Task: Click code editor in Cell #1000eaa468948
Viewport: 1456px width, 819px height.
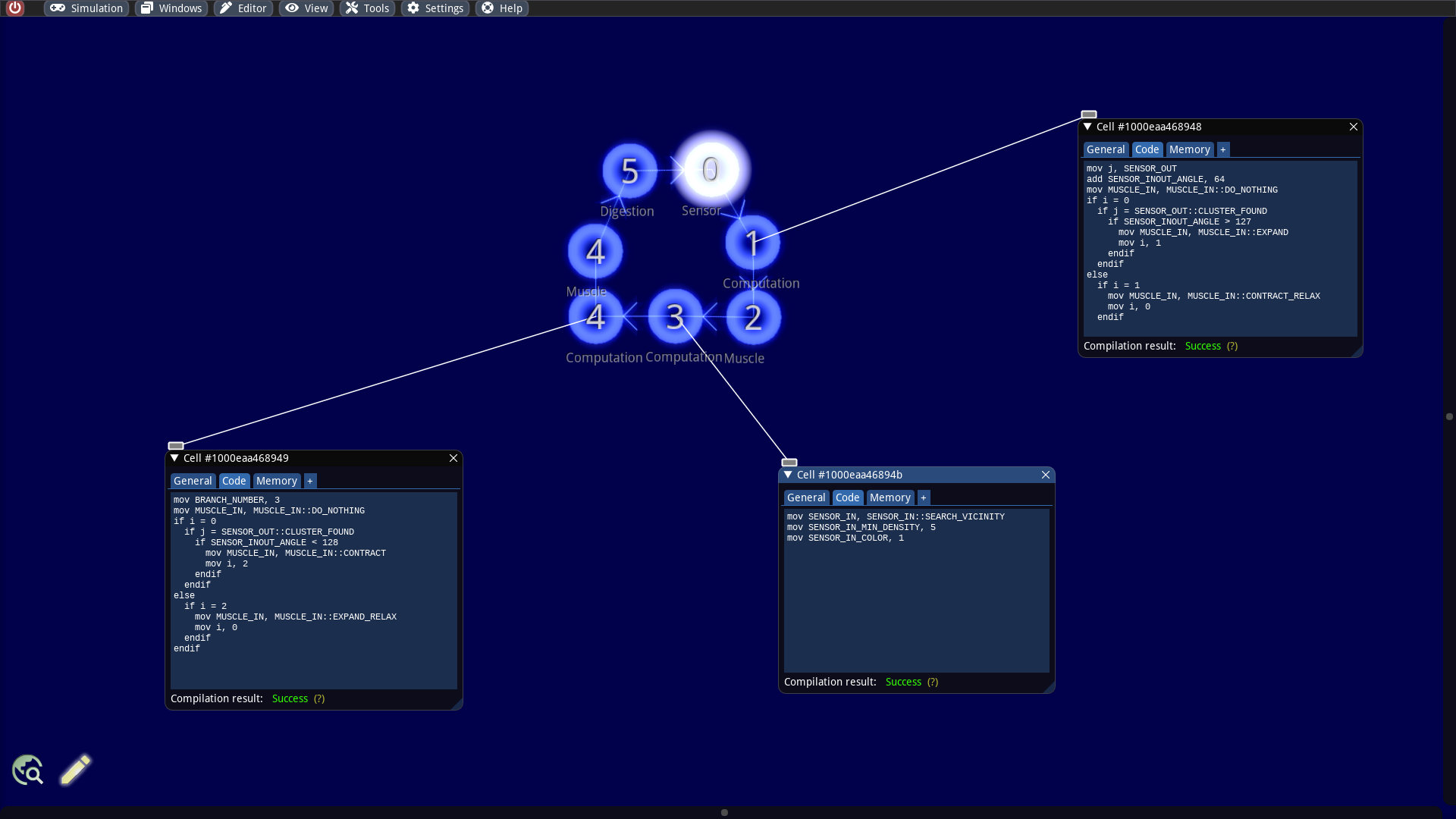Action: pos(1220,248)
